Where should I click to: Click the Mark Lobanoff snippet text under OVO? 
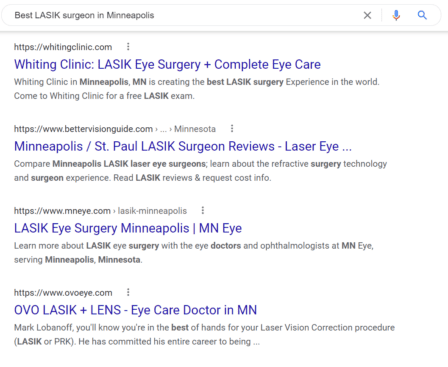click(204, 335)
